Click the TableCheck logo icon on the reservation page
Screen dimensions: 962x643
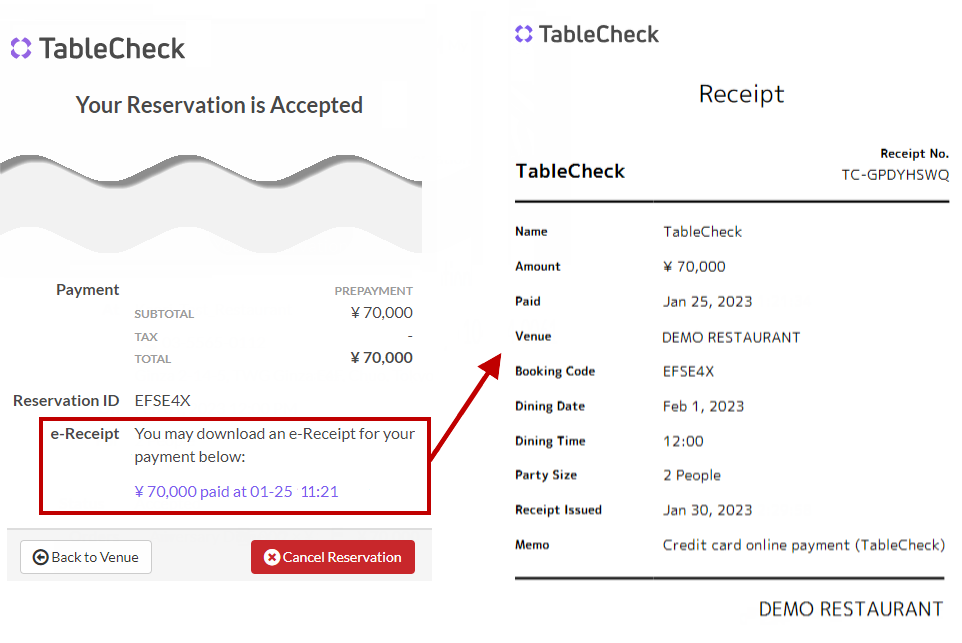pos(21,48)
